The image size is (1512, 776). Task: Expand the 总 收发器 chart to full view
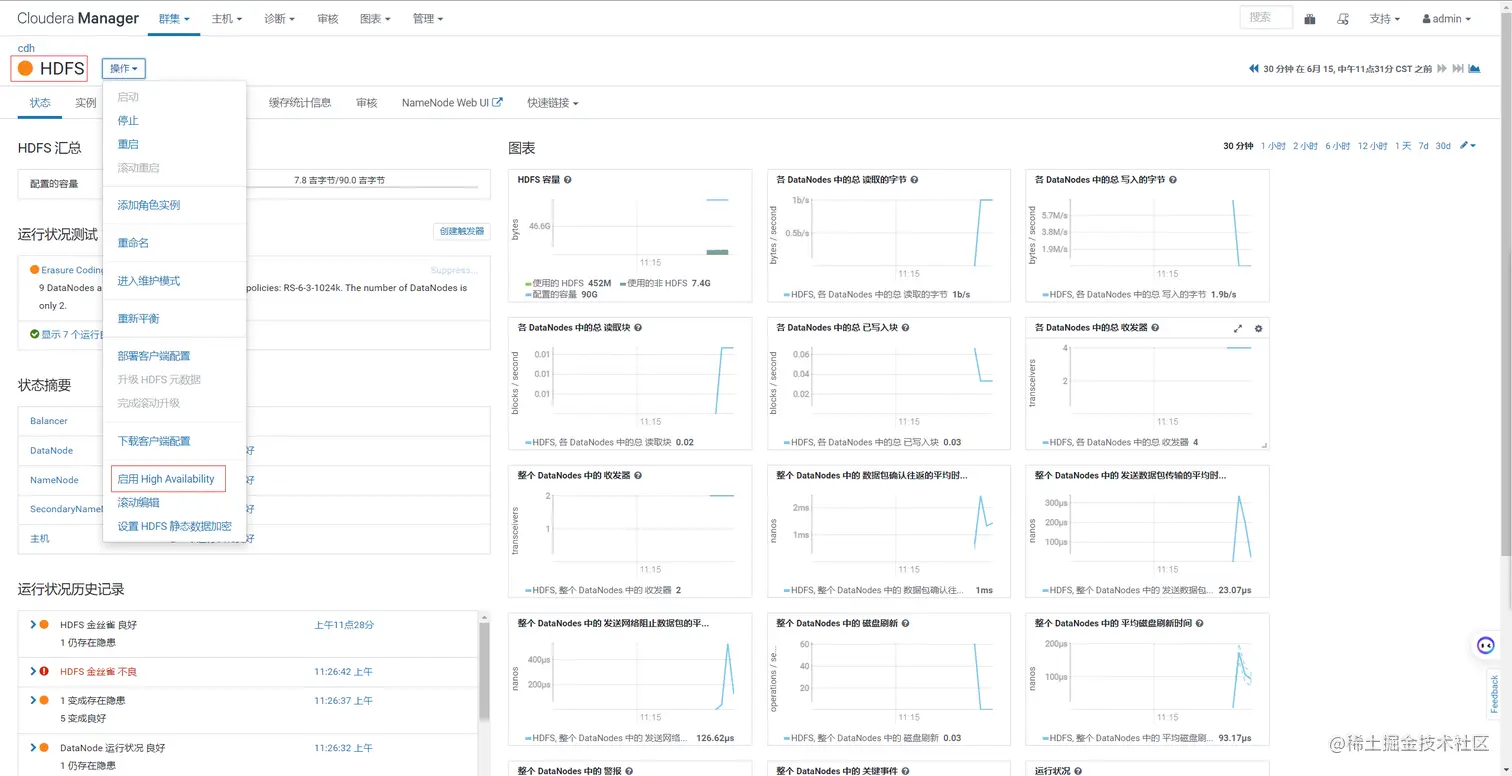coord(1238,328)
